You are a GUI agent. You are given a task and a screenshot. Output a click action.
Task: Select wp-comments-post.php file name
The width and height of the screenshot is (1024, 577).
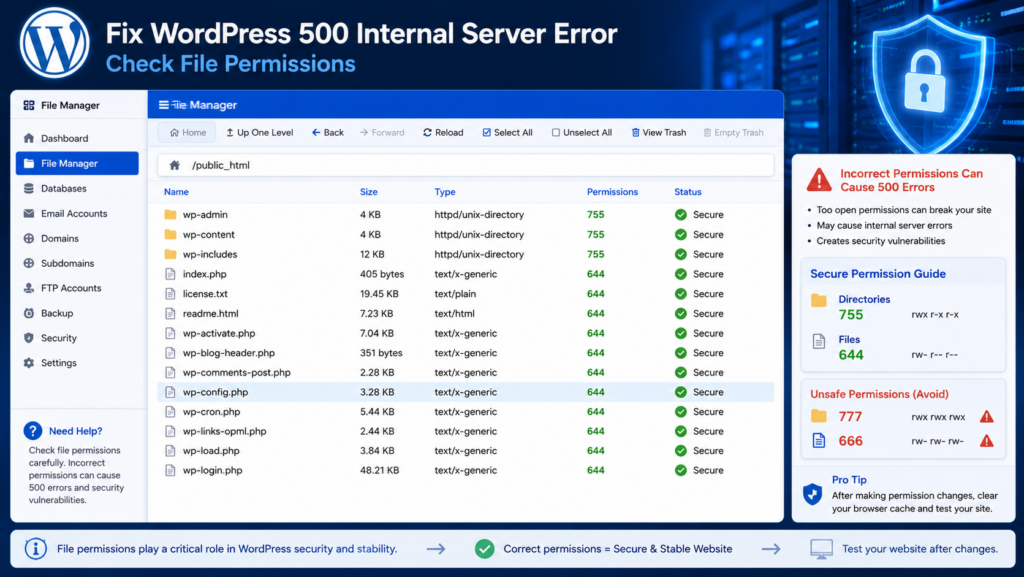point(236,372)
